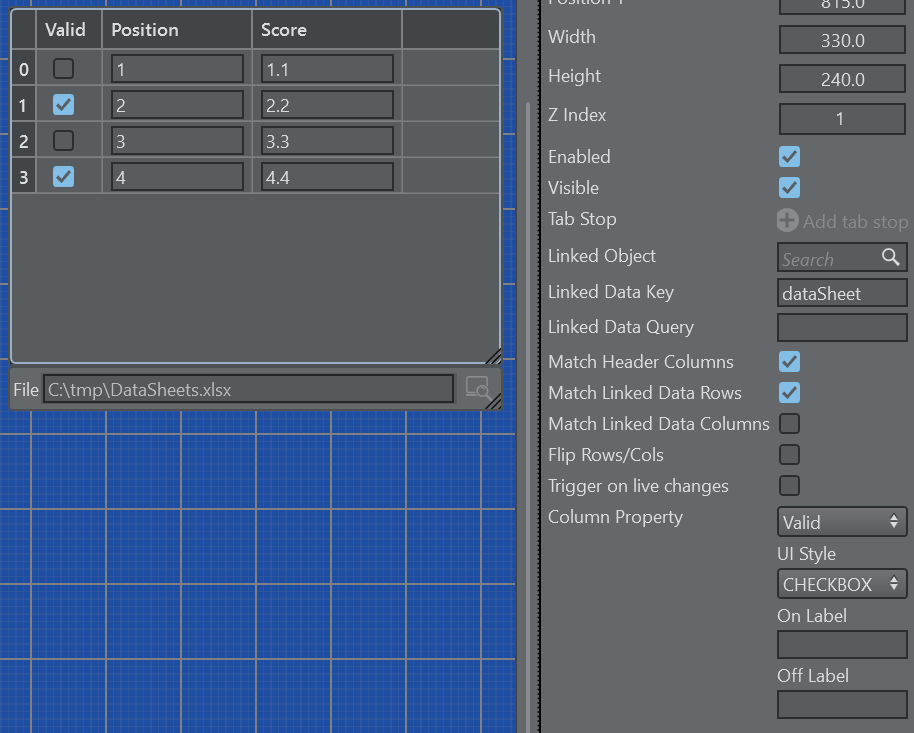This screenshot has height=733, width=914.
Task: Toggle the Valid checkbox in row 0
Action: (63, 69)
